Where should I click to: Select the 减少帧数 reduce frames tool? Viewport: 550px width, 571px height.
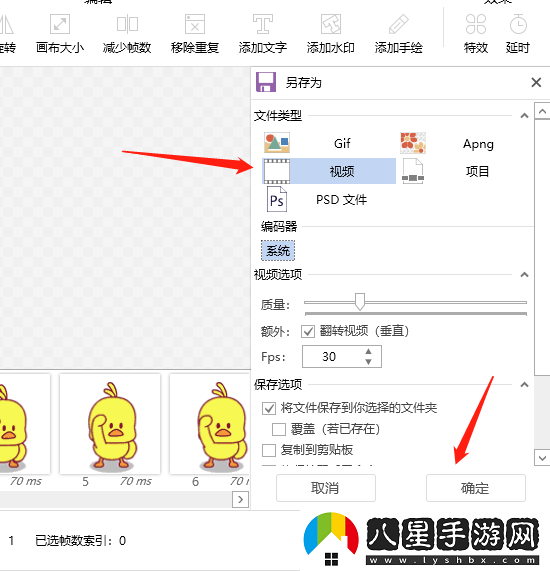click(127, 34)
